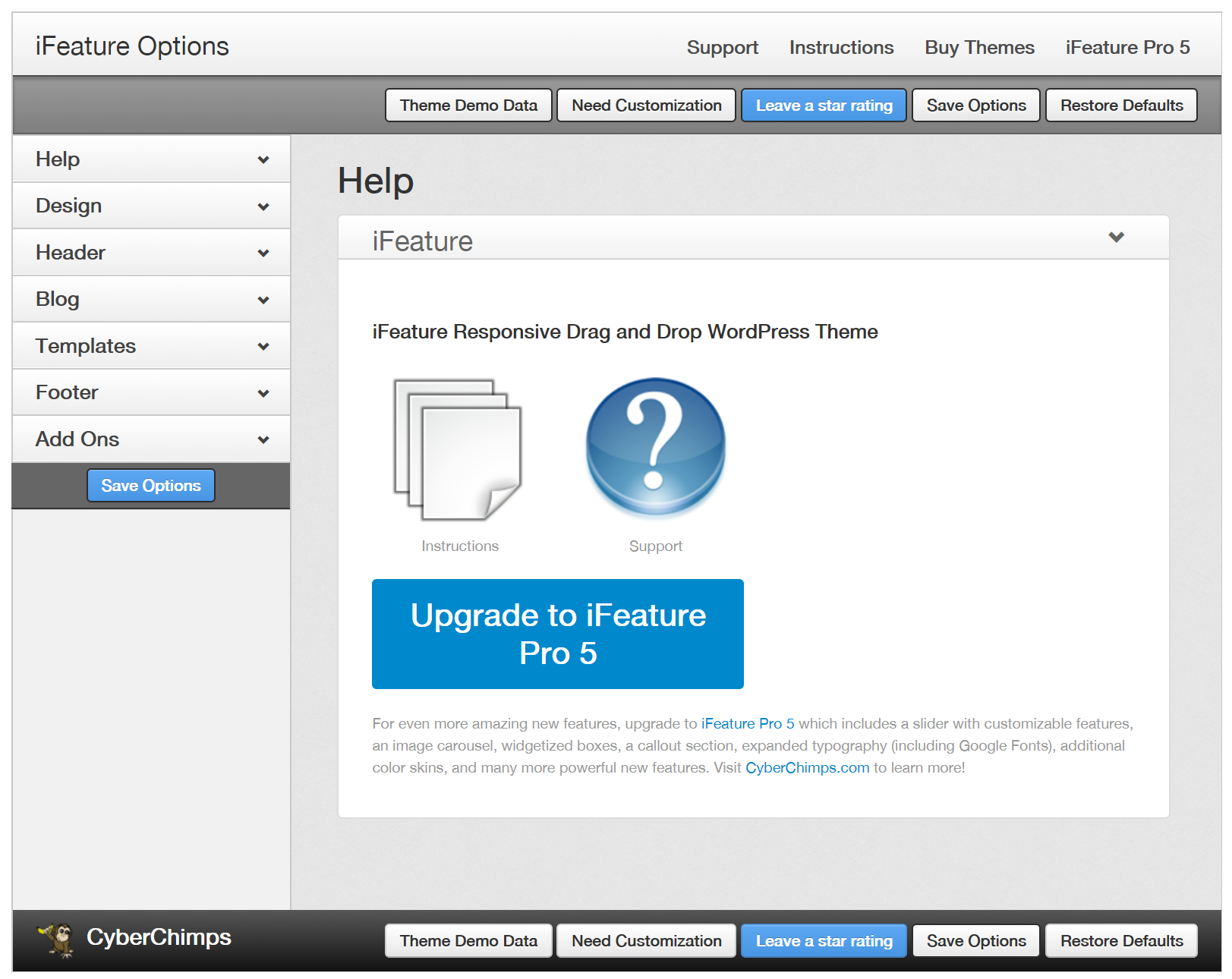1232x979 pixels.
Task: Click bottom Save Options button
Action: pyautogui.click(x=975, y=941)
